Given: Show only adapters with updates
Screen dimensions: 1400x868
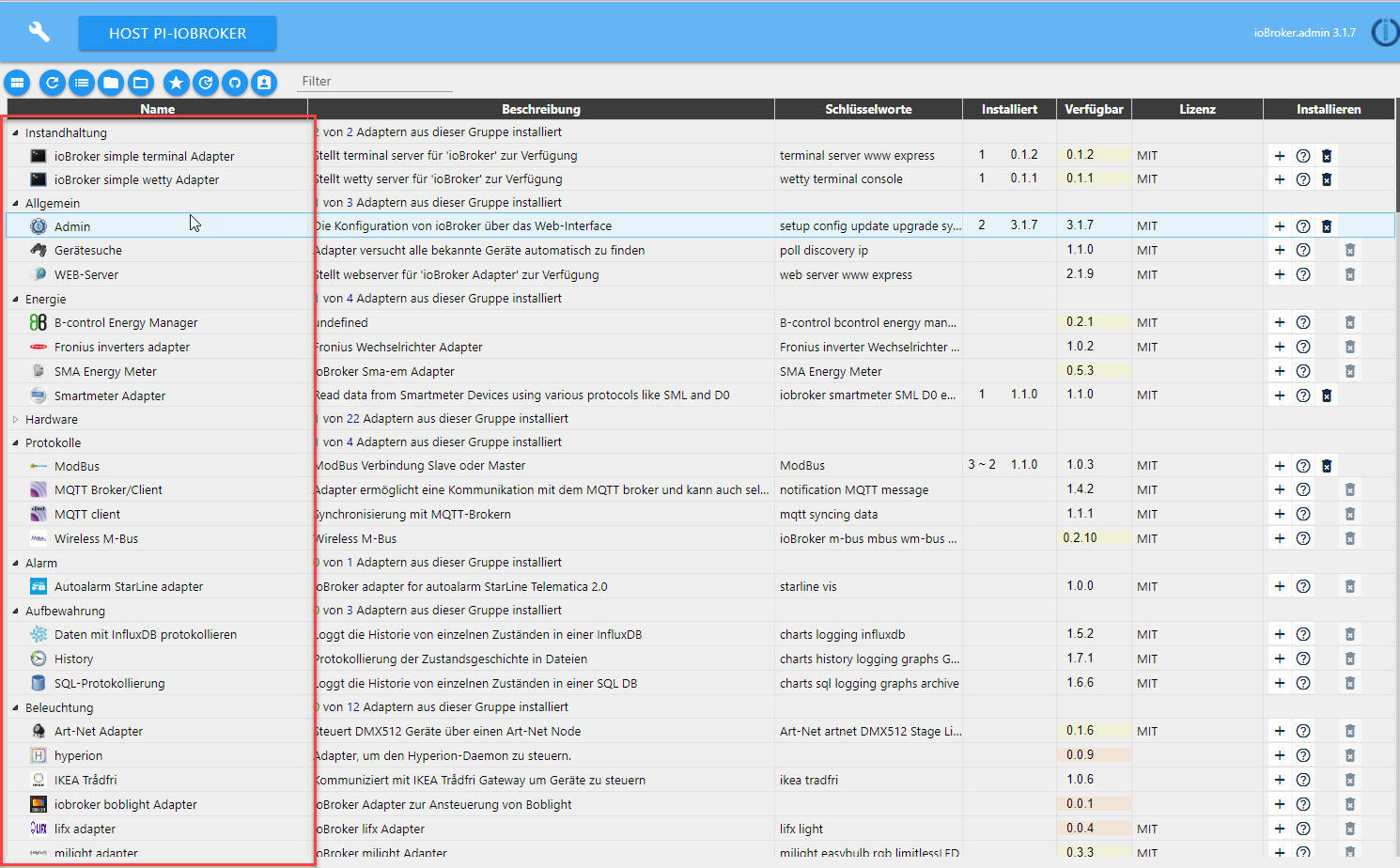Looking at the screenshot, I should tap(206, 83).
